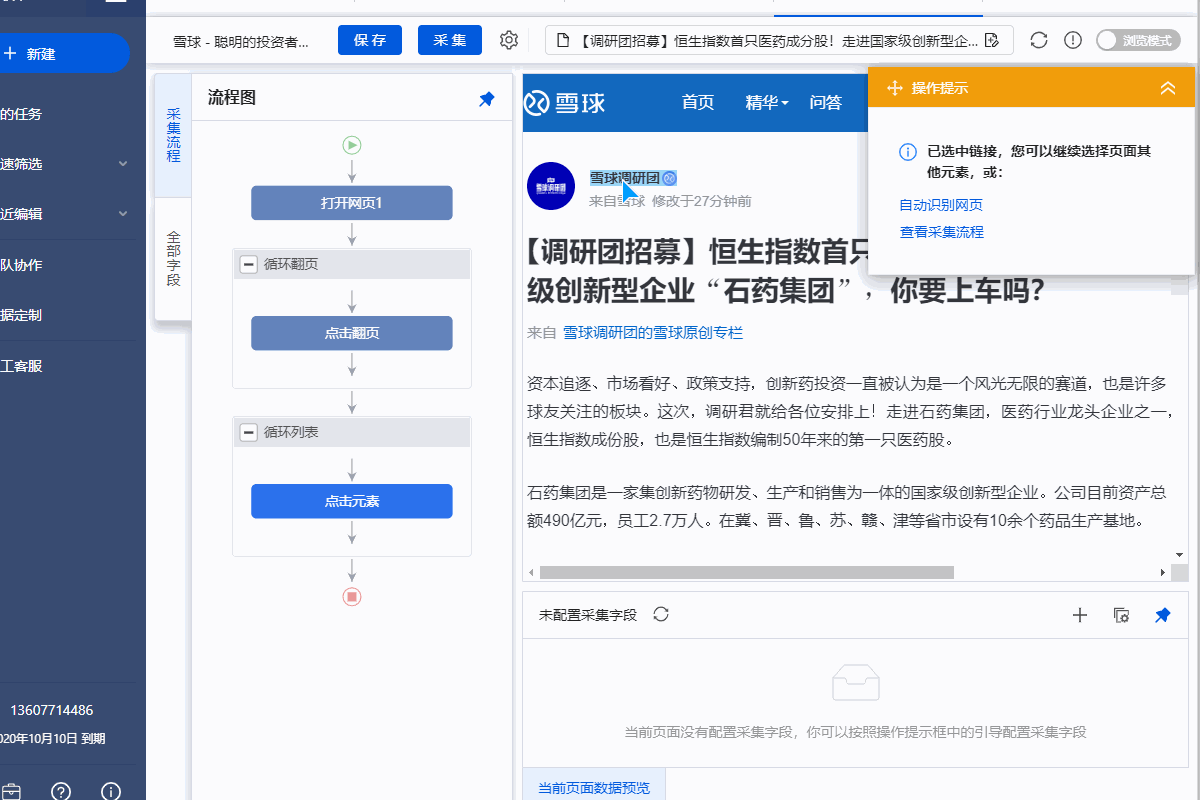Select the 打开网页1 flowchart step

(352, 203)
